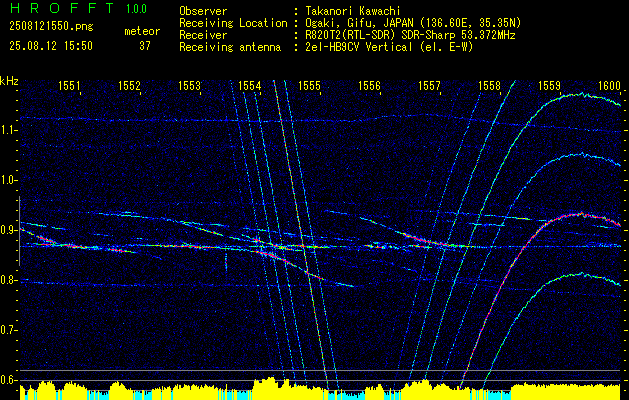Click the version number 1.0.0
Screen dimensions: 629x400
(x=136, y=9)
